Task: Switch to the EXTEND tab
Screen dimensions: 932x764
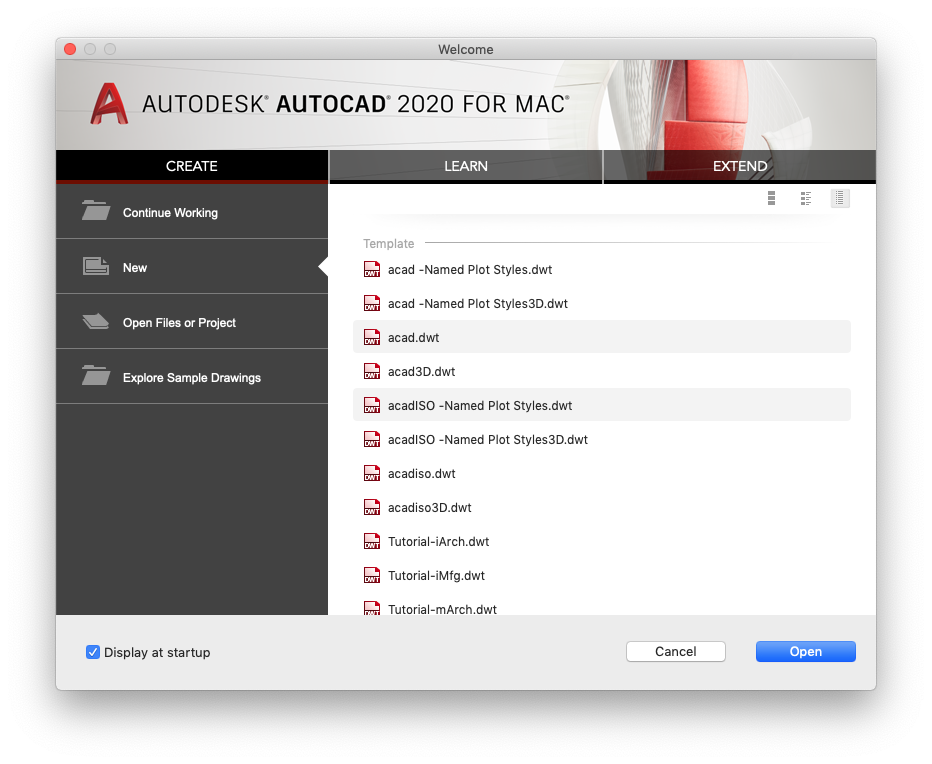Action: [x=739, y=166]
